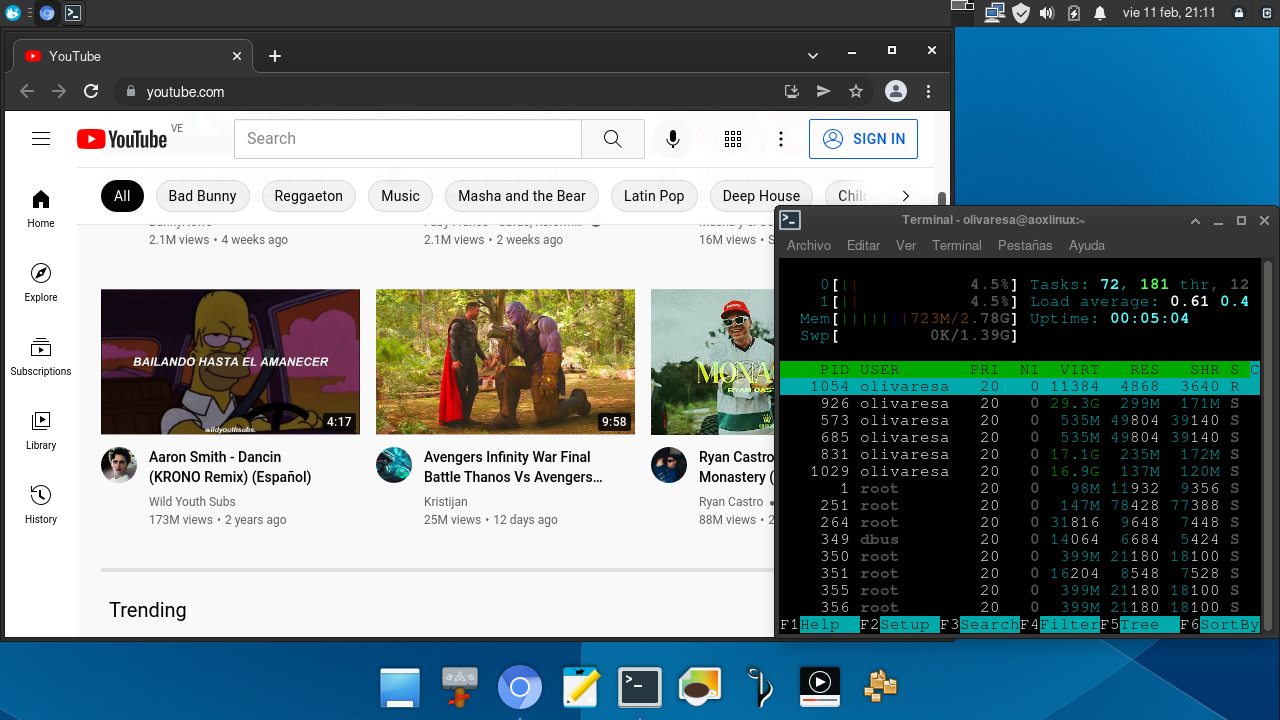The width and height of the screenshot is (1280, 720).
Task: Click the YouTube logo
Action: (x=122, y=139)
